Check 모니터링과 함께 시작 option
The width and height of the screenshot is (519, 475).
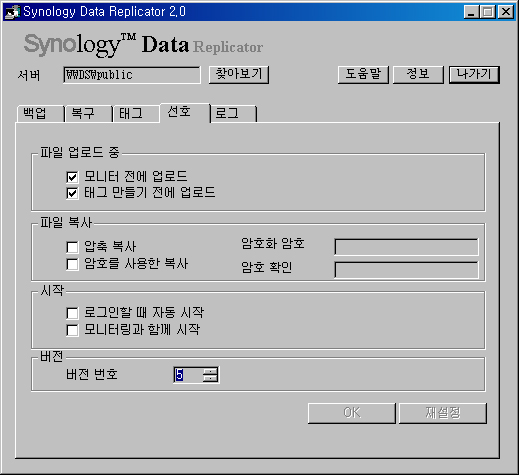(72, 330)
